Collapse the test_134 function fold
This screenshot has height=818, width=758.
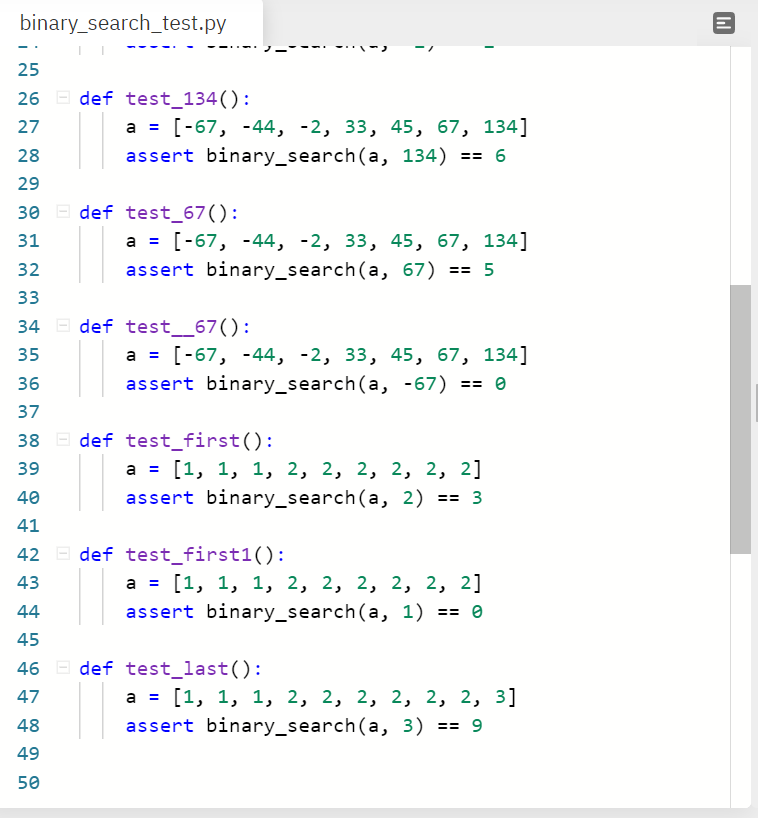(63, 98)
